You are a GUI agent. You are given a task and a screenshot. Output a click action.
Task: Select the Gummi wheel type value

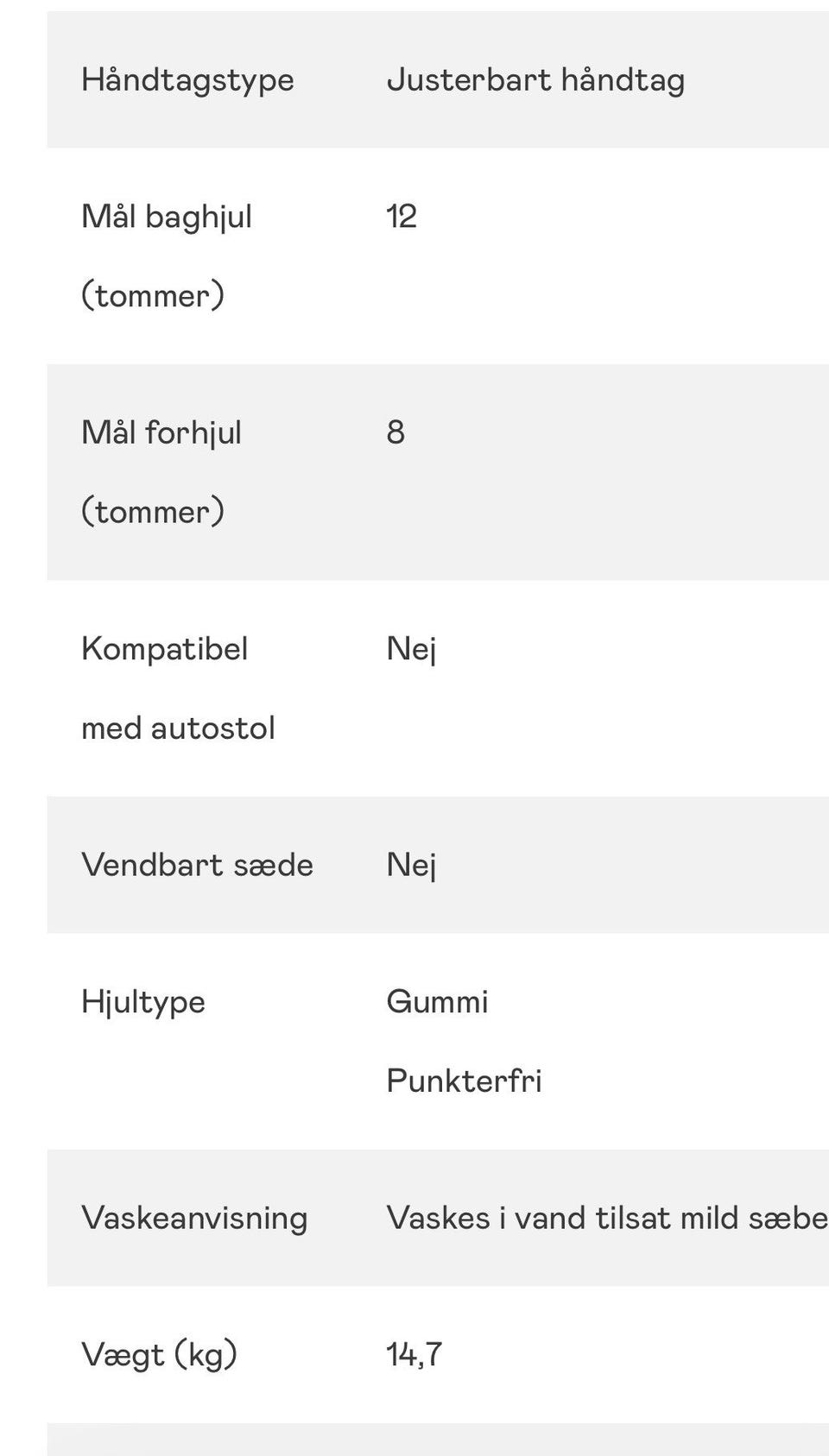click(437, 1002)
